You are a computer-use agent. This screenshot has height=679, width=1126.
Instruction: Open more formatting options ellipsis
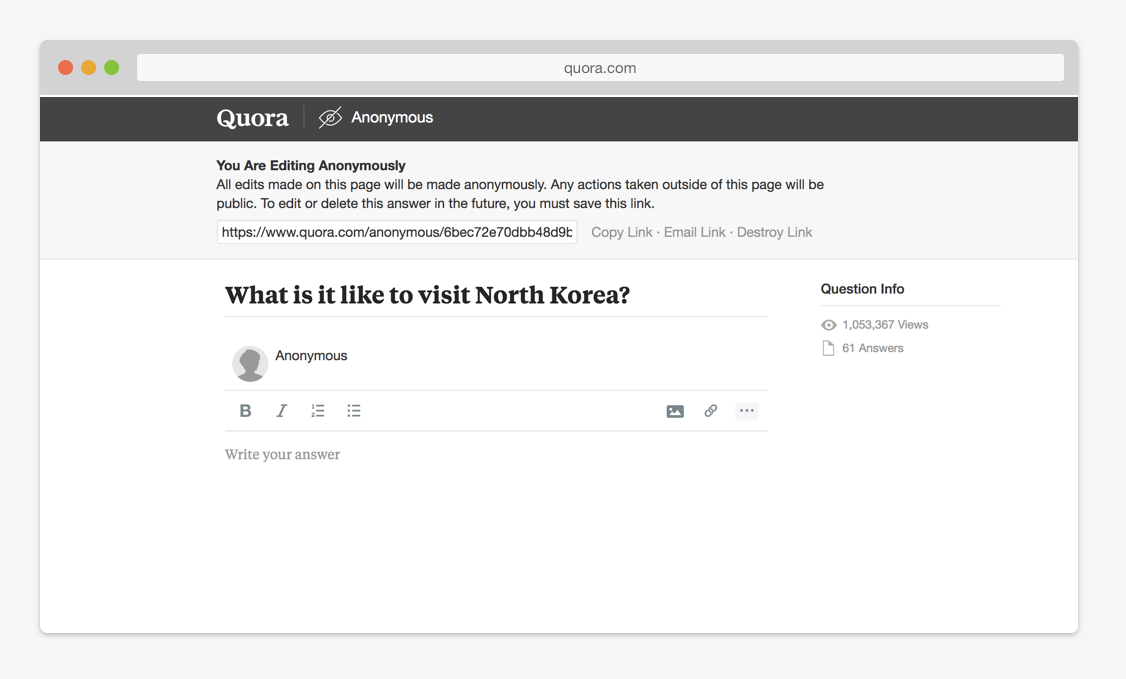click(747, 411)
